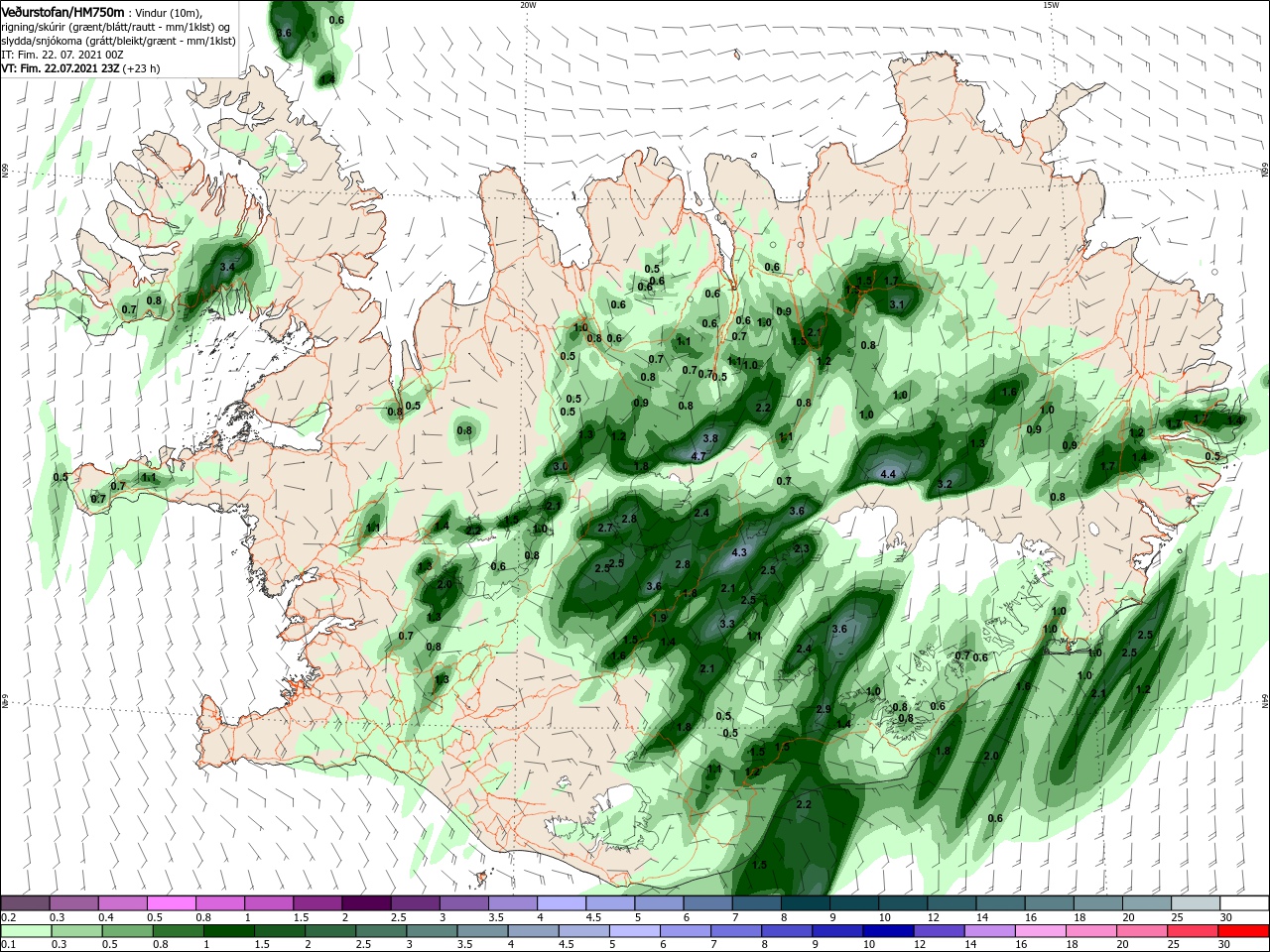Click the Veðurstofan/HM750m title text
Screen dimensions: 1270x952
tap(63, 11)
